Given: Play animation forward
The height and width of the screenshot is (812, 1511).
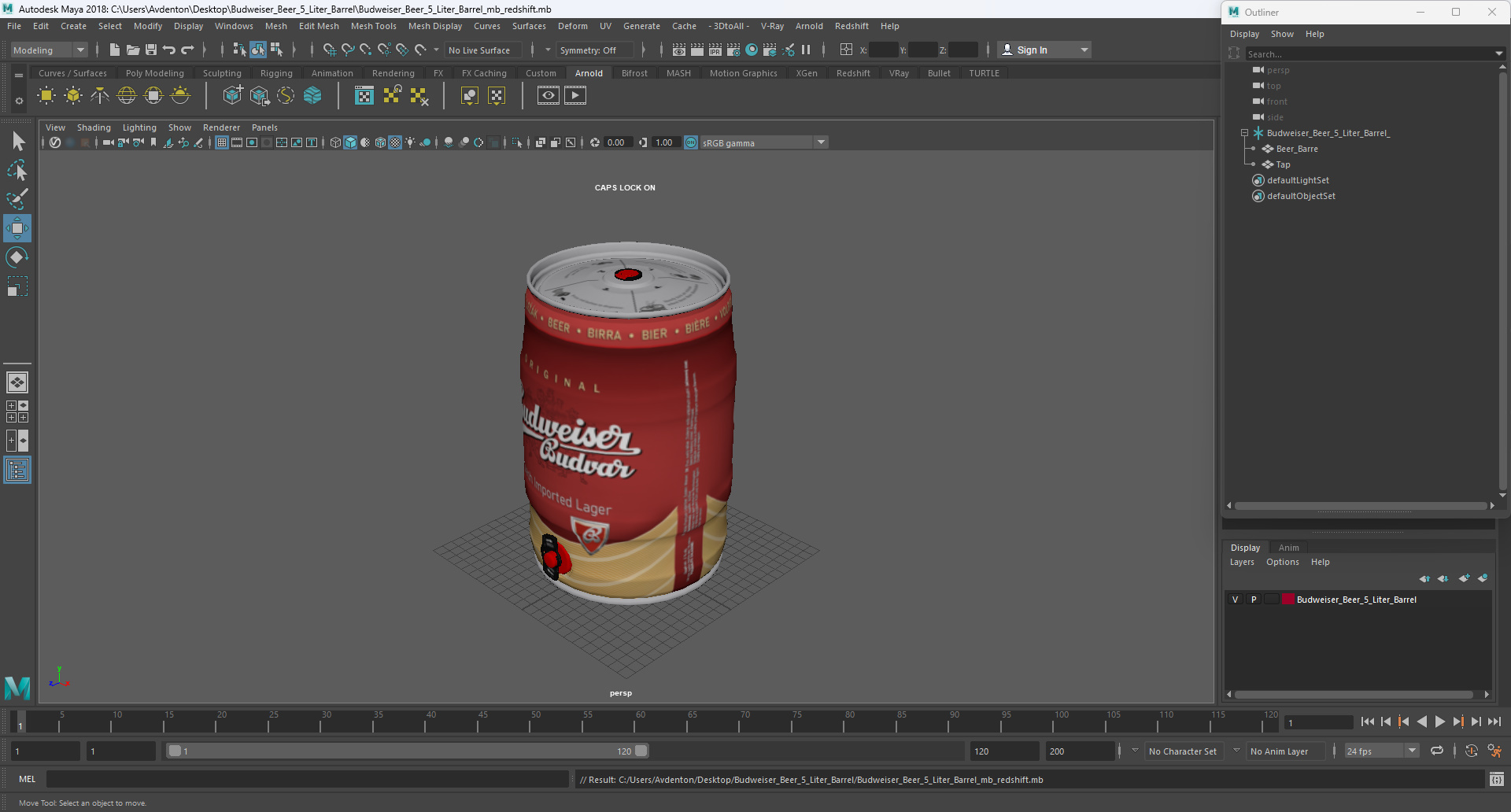Looking at the screenshot, I should pos(1439,722).
